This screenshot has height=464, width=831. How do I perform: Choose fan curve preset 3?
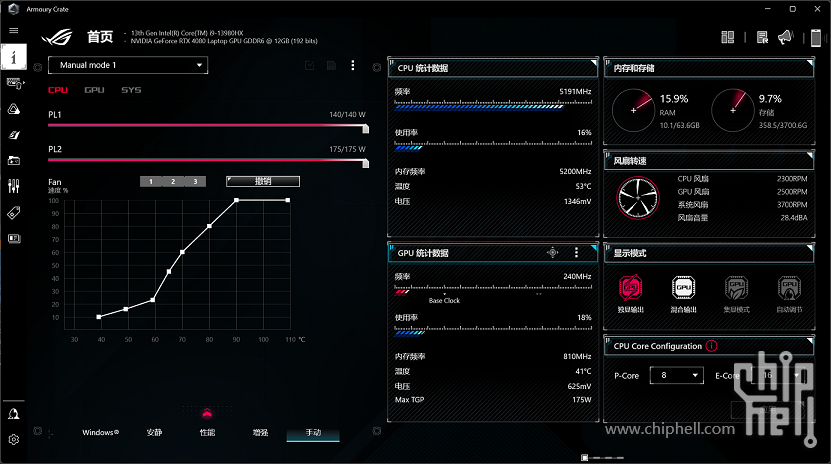point(195,181)
